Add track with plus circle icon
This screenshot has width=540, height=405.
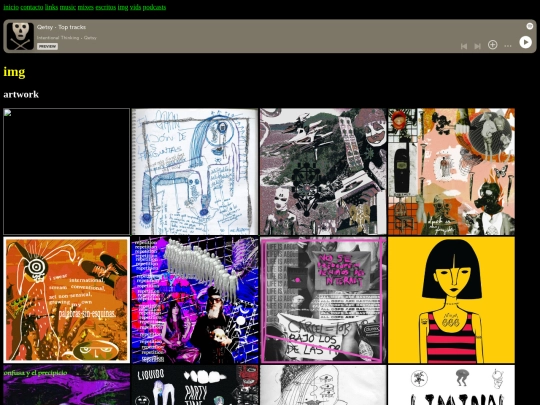pyautogui.click(x=492, y=45)
